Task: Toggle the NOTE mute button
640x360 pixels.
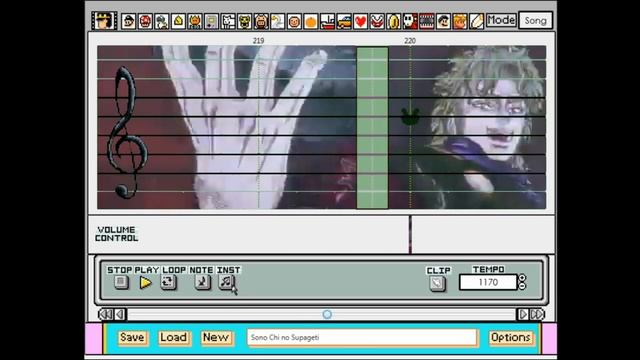Action: (202, 282)
